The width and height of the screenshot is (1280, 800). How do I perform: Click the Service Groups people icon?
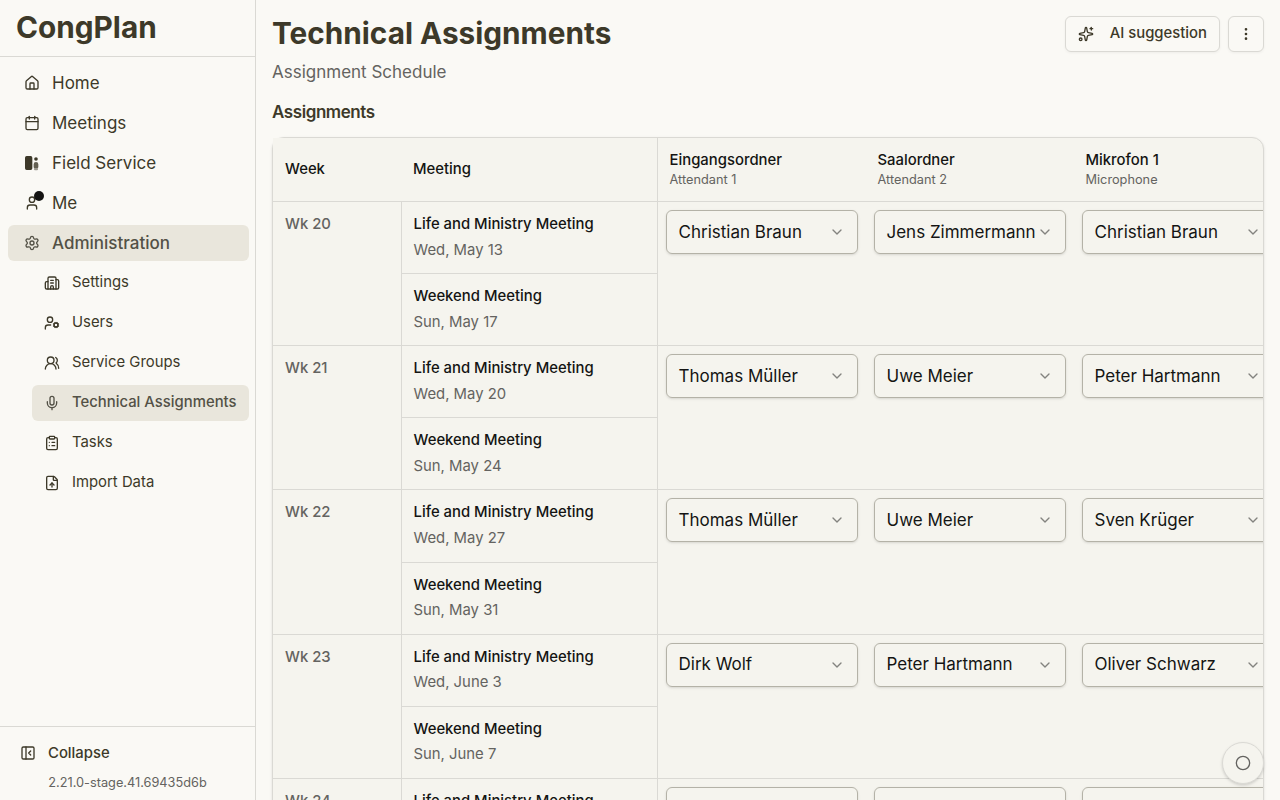pos(52,363)
